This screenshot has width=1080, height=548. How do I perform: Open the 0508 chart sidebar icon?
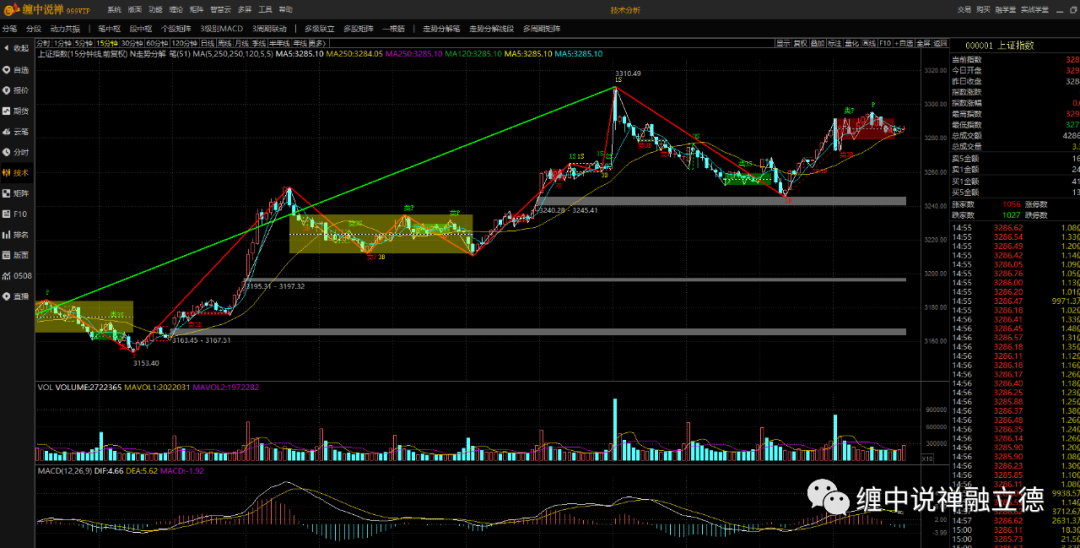click(17, 275)
